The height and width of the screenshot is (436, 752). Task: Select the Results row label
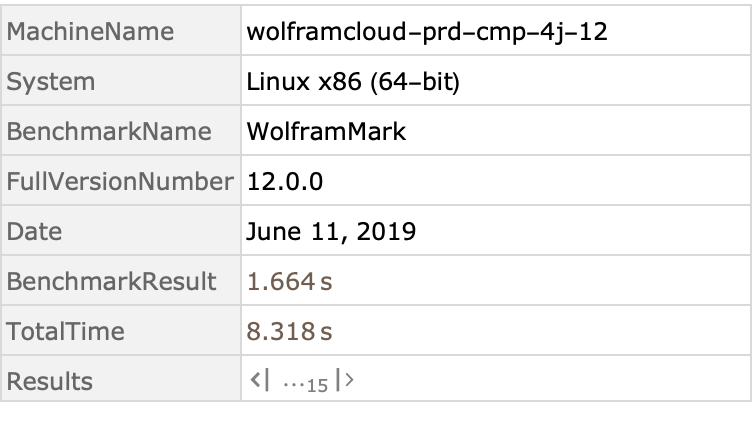tap(50, 381)
